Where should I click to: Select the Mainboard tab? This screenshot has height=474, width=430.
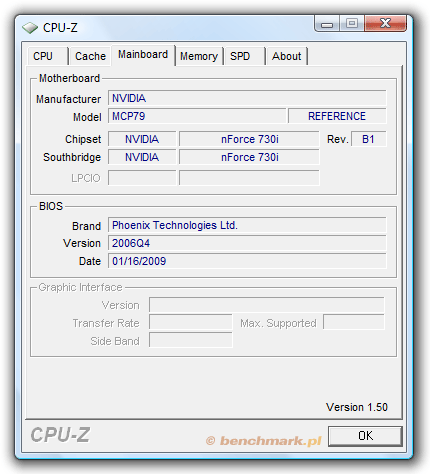(x=143, y=55)
